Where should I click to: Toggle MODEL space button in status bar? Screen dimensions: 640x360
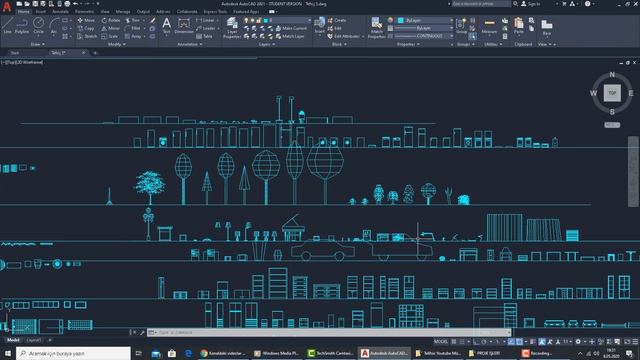[x=441, y=342]
